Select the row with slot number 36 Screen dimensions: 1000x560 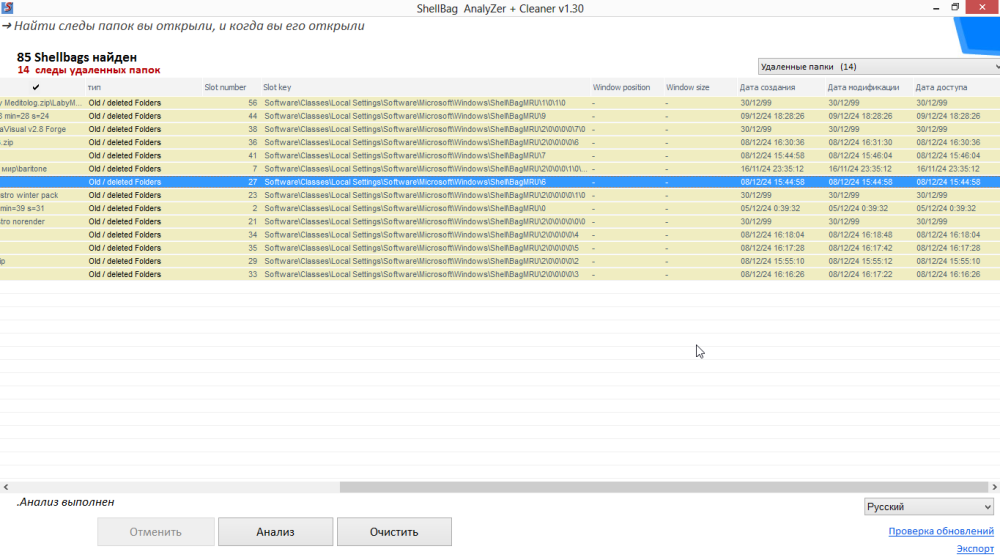[500, 142]
